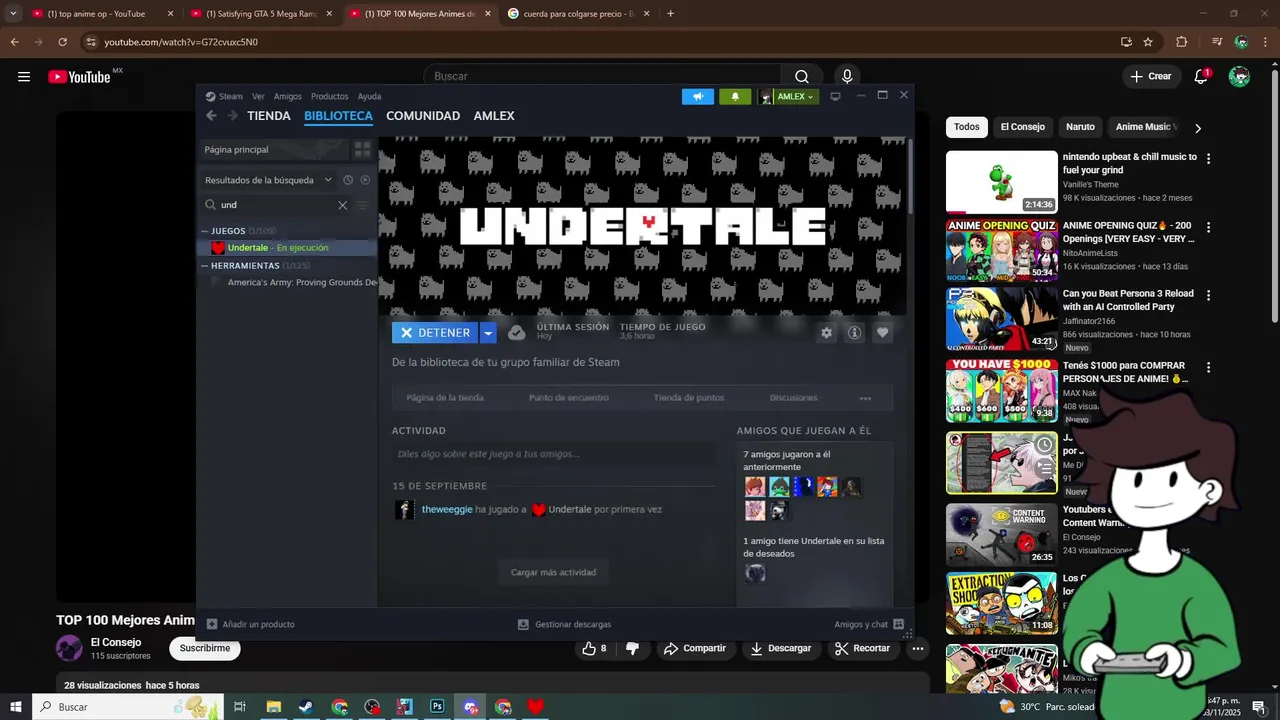Screen dimensions: 1280x720
Task: Open Windows Start menu
Action: pos(15,707)
